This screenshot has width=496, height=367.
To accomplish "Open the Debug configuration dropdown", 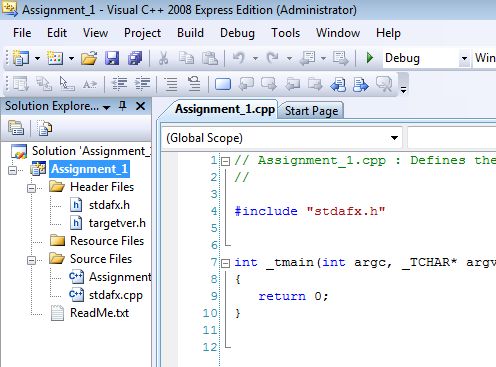I will tap(464, 58).
